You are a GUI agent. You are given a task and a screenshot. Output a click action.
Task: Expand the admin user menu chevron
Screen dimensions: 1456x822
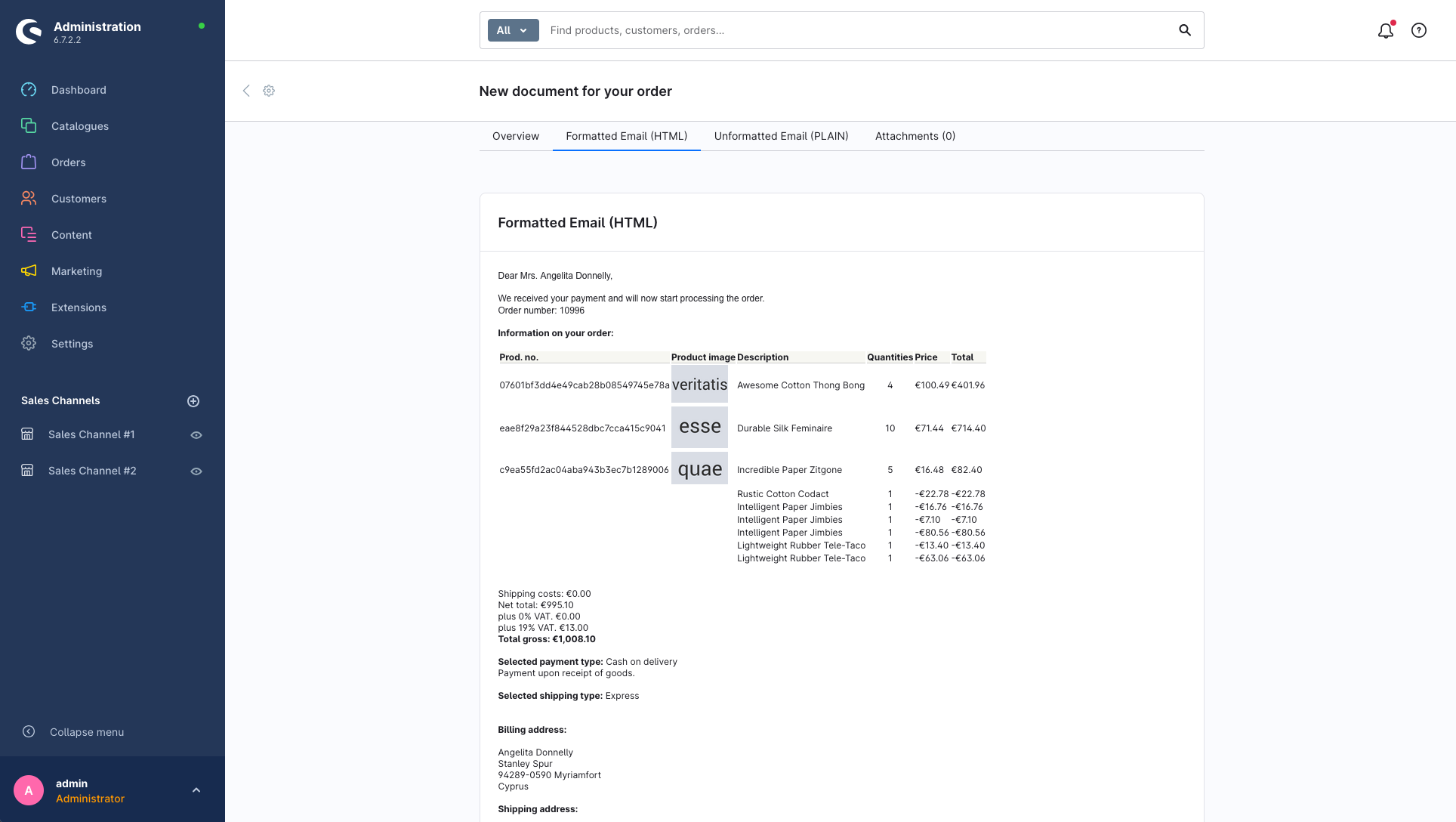click(x=196, y=790)
